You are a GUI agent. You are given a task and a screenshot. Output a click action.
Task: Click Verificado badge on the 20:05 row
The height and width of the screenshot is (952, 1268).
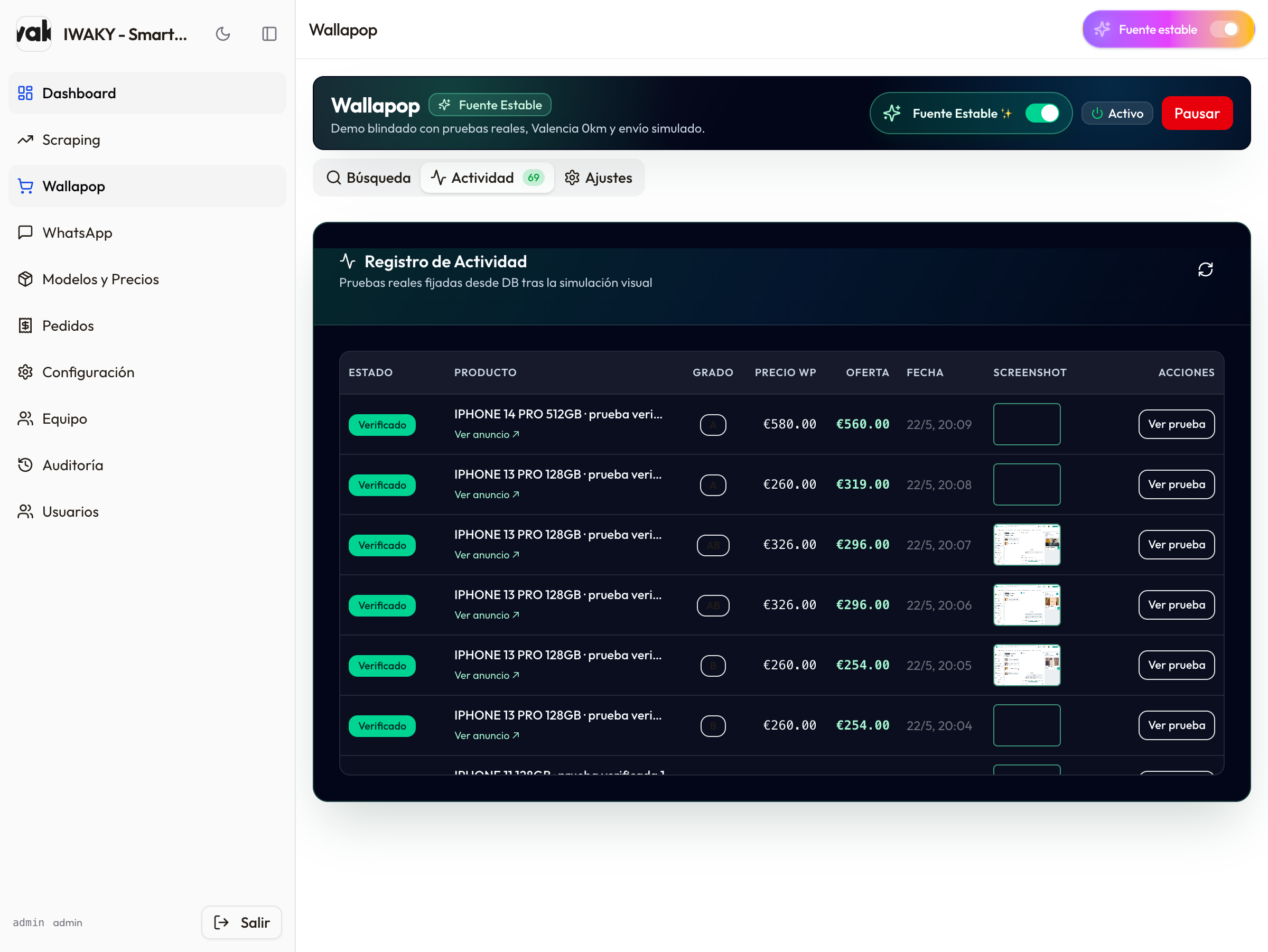[x=383, y=666]
